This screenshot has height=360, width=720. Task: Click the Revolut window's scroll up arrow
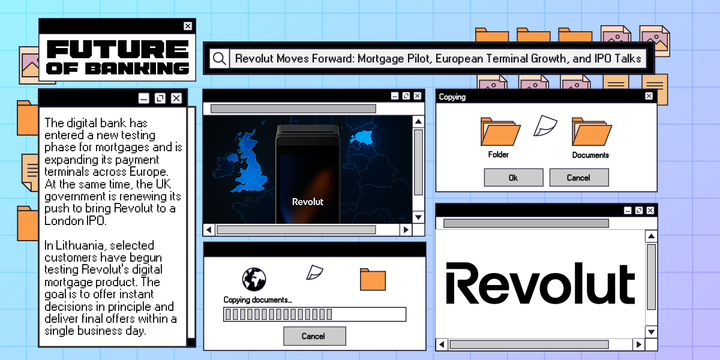coord(651,236)
